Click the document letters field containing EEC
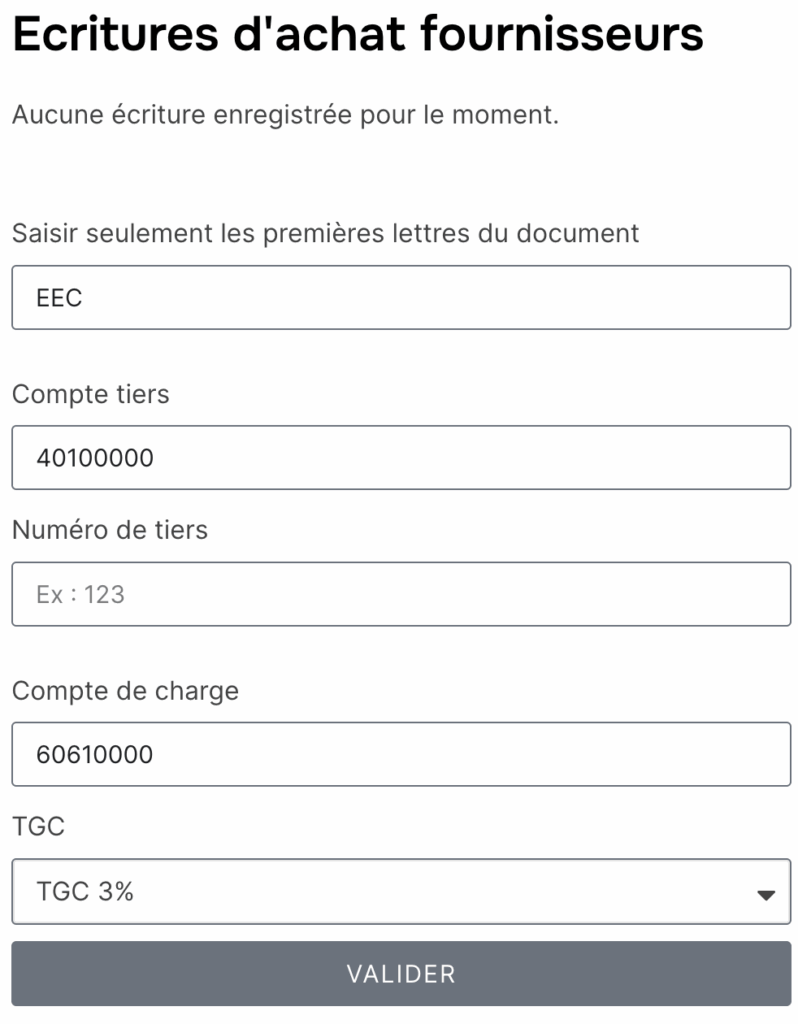Image resolution: width=798 pixels, height=1024 pixels. (400, 297)
